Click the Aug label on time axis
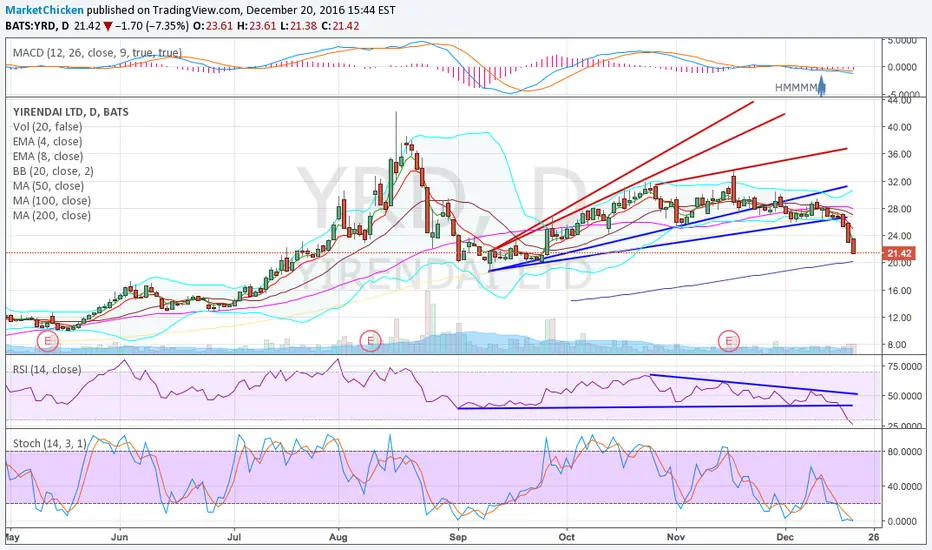932x550 pixels. pos(338,537)
